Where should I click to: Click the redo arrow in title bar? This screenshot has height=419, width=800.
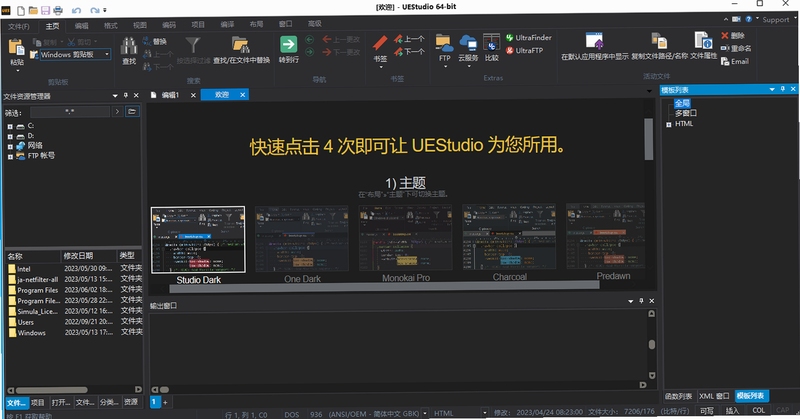point(94,10)
